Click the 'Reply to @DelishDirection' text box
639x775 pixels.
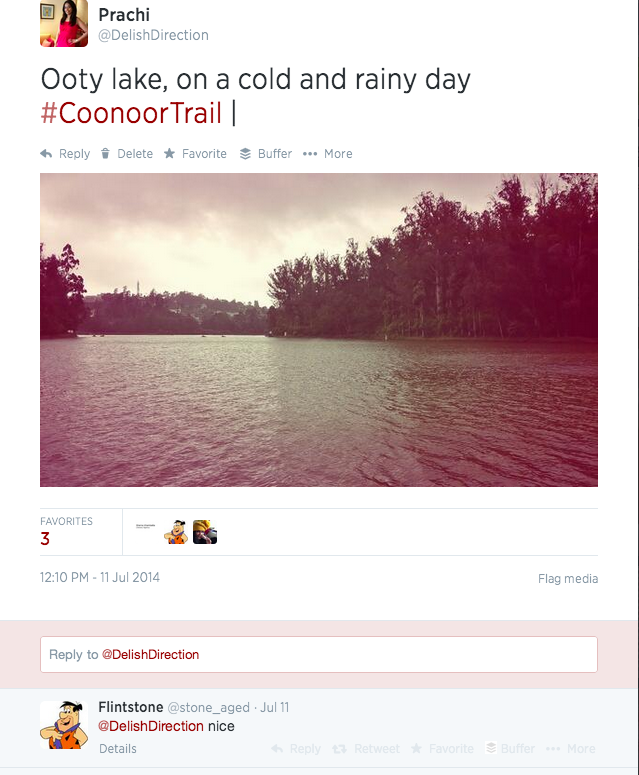point(319,655)
